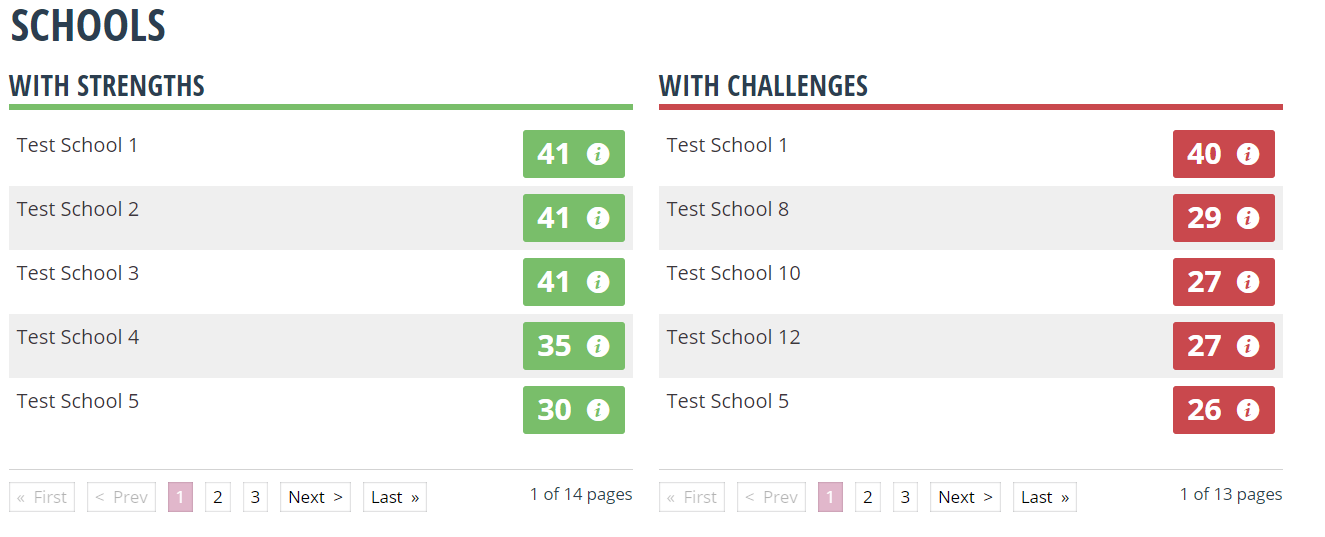Click info icon for Test School 4 strengths

[x=598, y=346]
